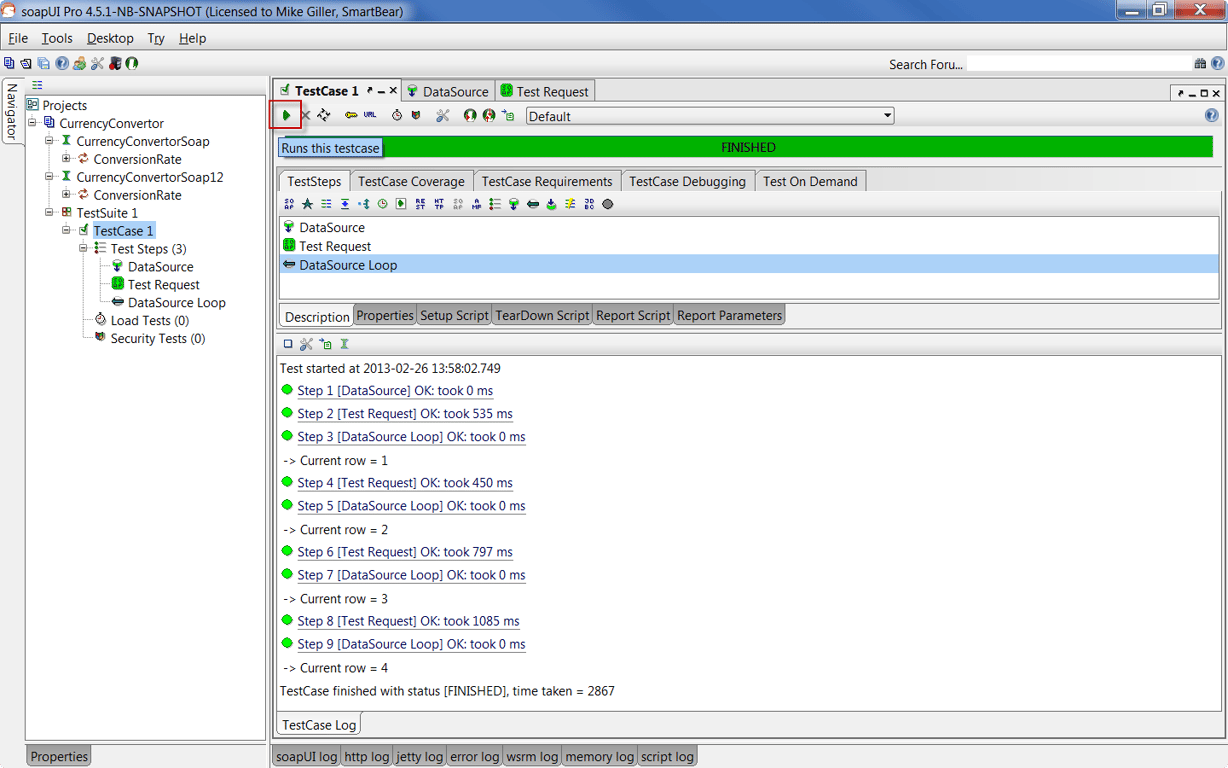Open Step 8 Test Request 1085 ms link

coord(408,621)
